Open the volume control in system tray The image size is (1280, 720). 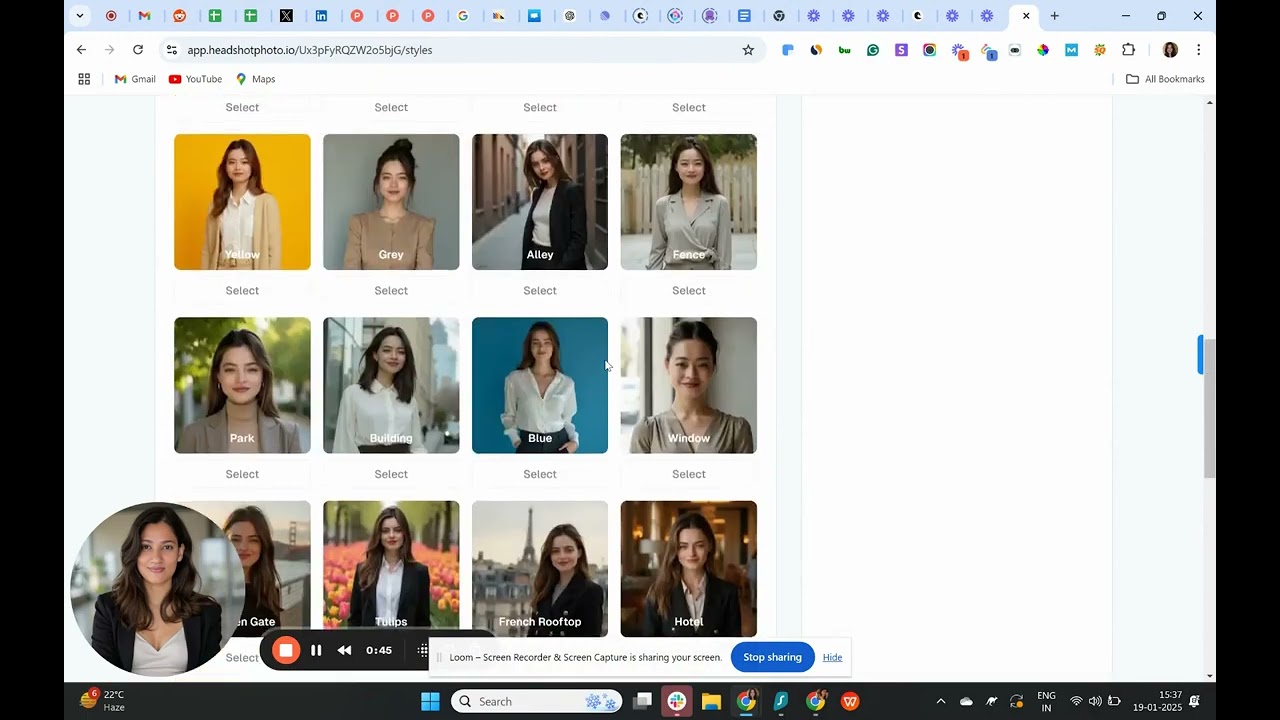[x=1095, y=701]
